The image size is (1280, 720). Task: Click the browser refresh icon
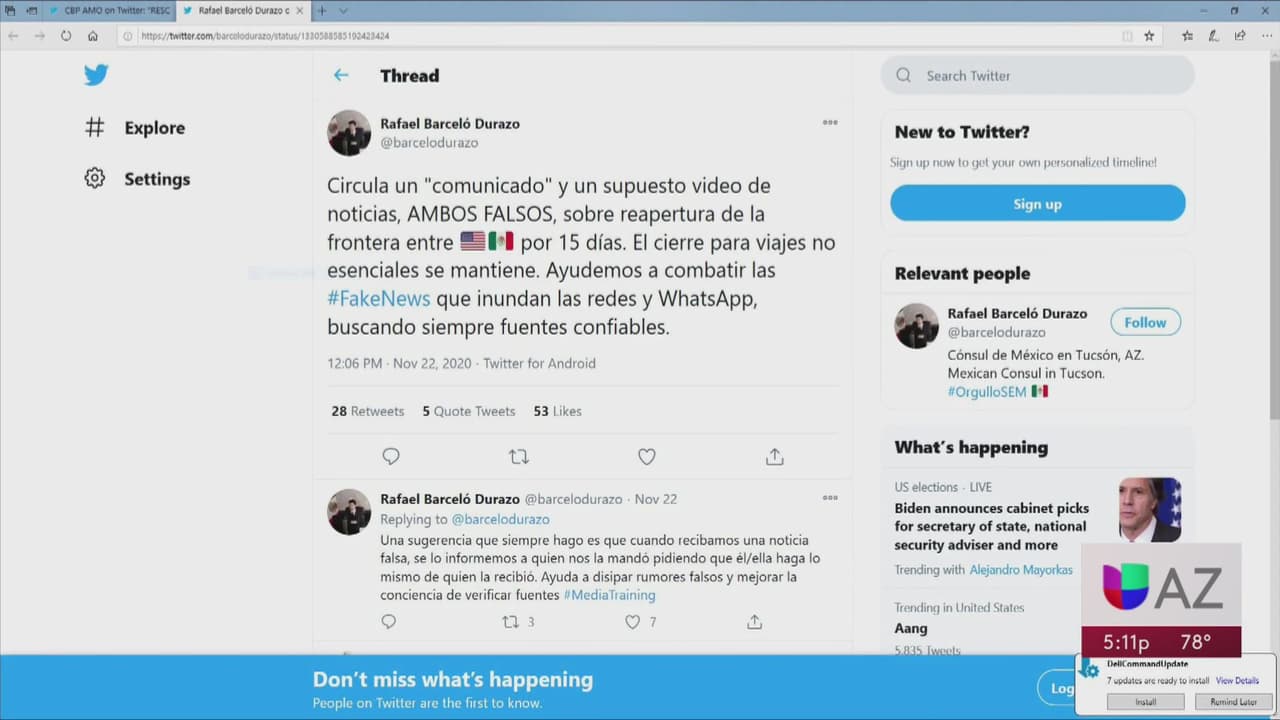[x=66, y=35]
